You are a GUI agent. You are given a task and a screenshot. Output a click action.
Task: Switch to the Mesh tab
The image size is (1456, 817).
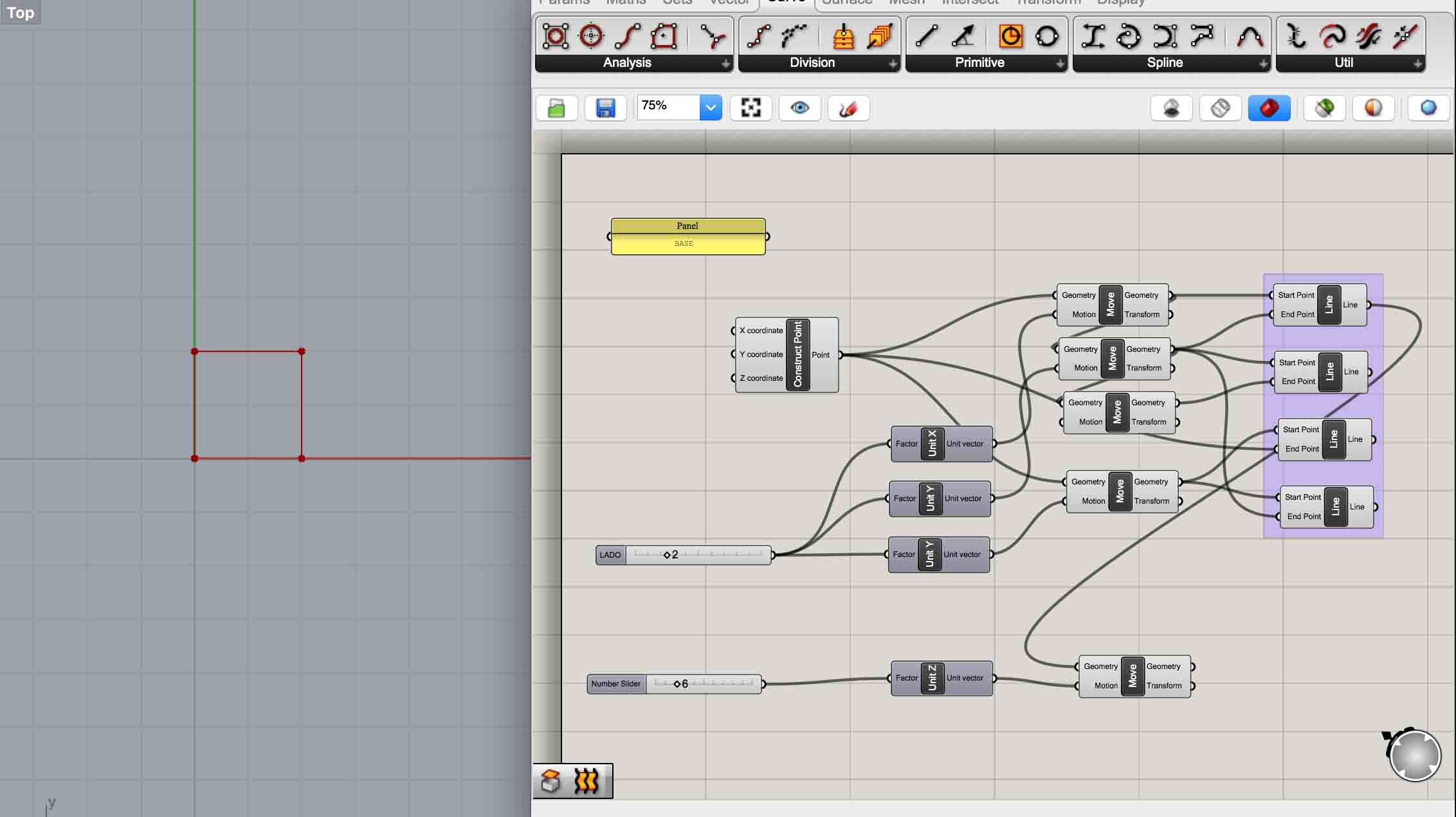pyautogui.click(x=906, y=3)
